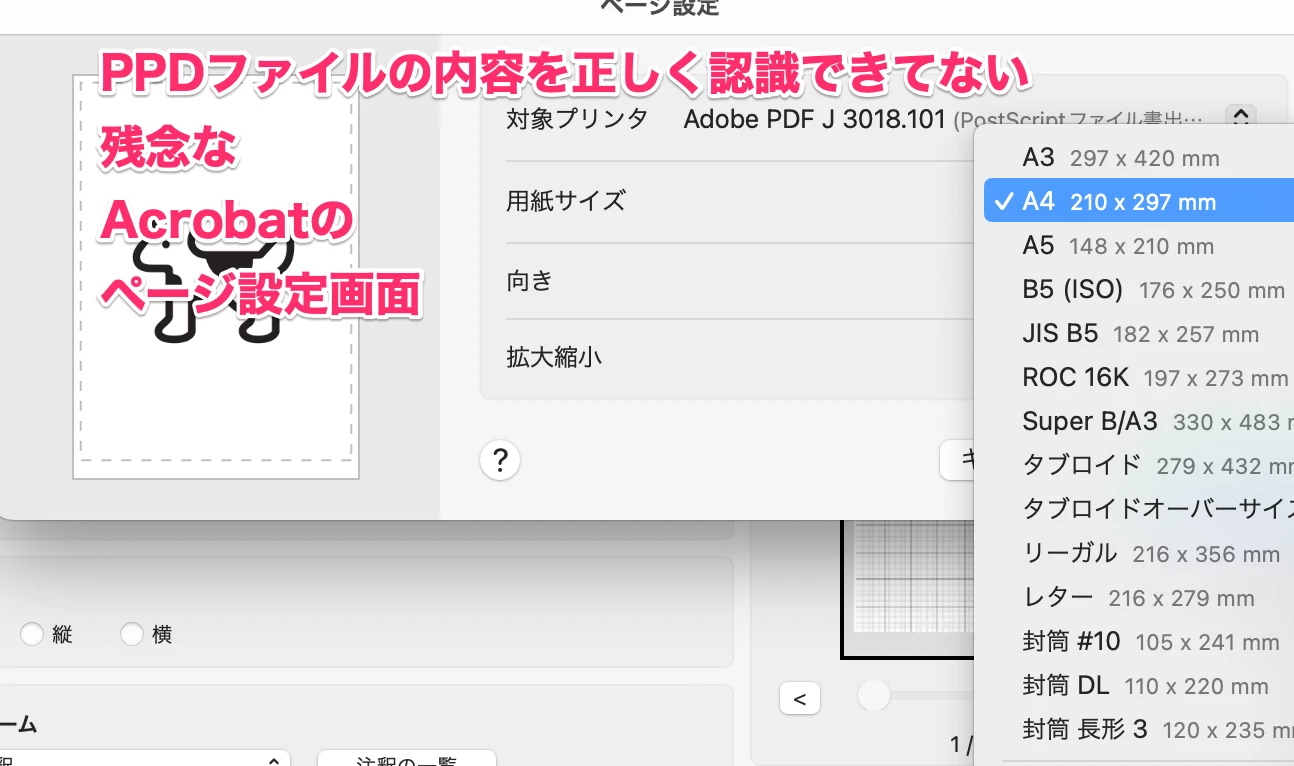Viewport: 1294px width, 766px height.
Task: Click the Adobe PDF J 3018.101 printer name
Action: click(814, 120)
